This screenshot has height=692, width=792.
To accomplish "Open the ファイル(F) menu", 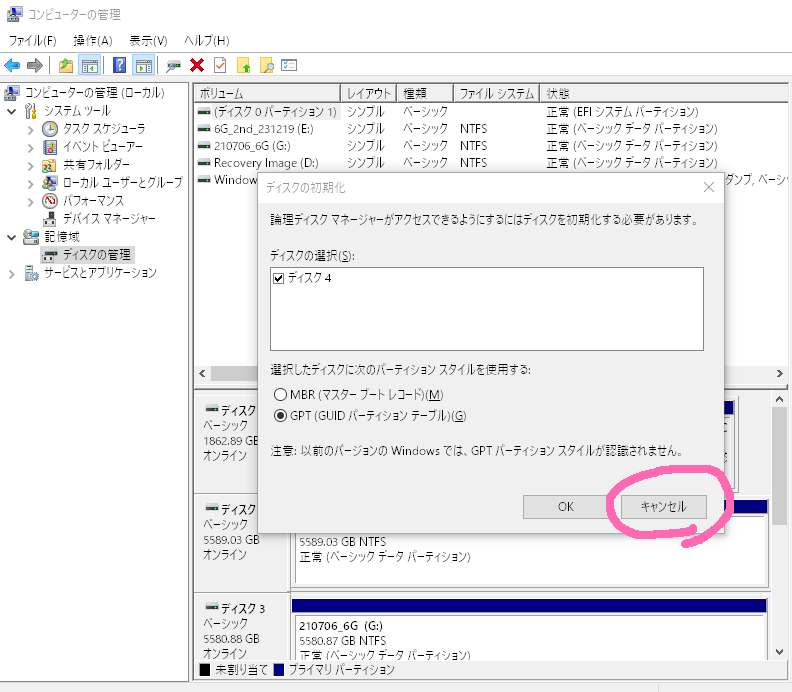I will (x=33, y=40).
